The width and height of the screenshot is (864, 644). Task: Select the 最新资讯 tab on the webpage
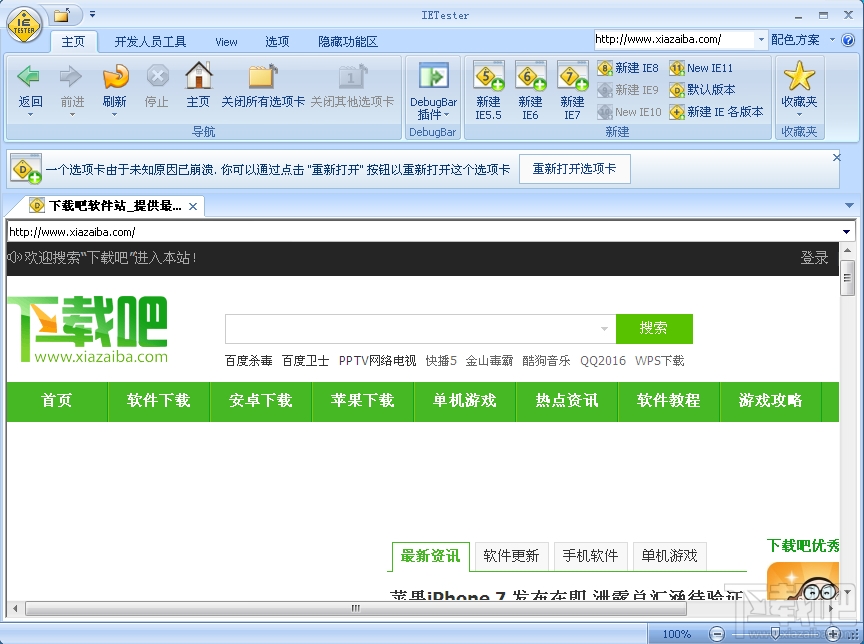point(429,556)
